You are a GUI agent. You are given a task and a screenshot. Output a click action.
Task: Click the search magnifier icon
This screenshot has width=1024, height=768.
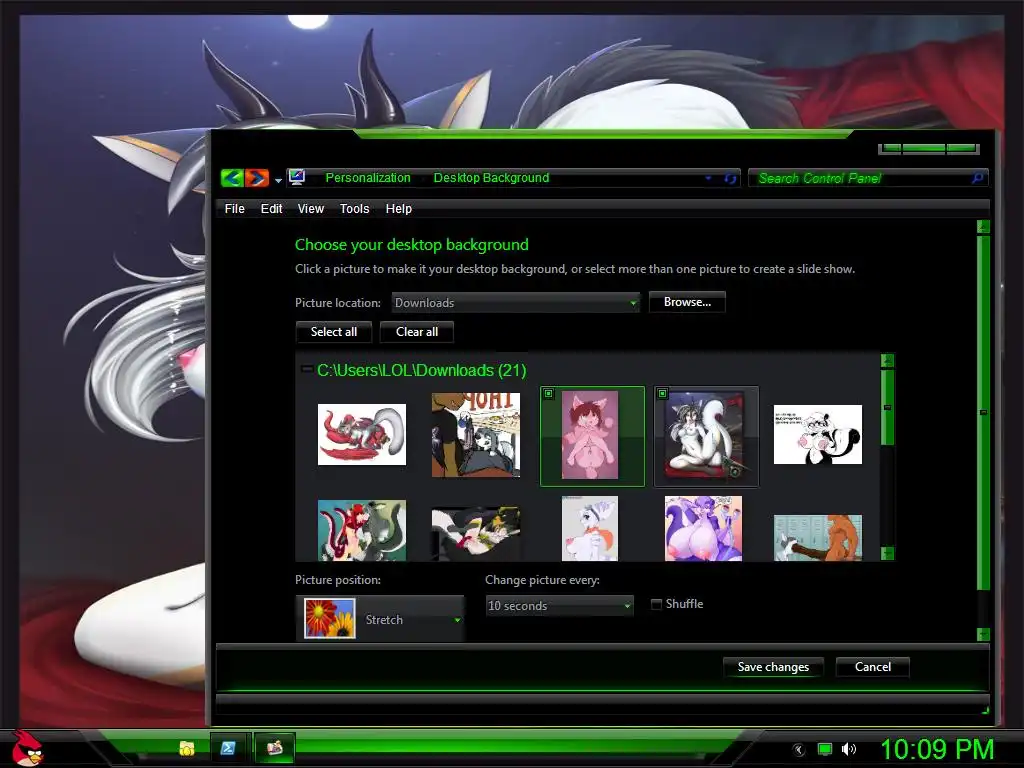tap(977, 178)
